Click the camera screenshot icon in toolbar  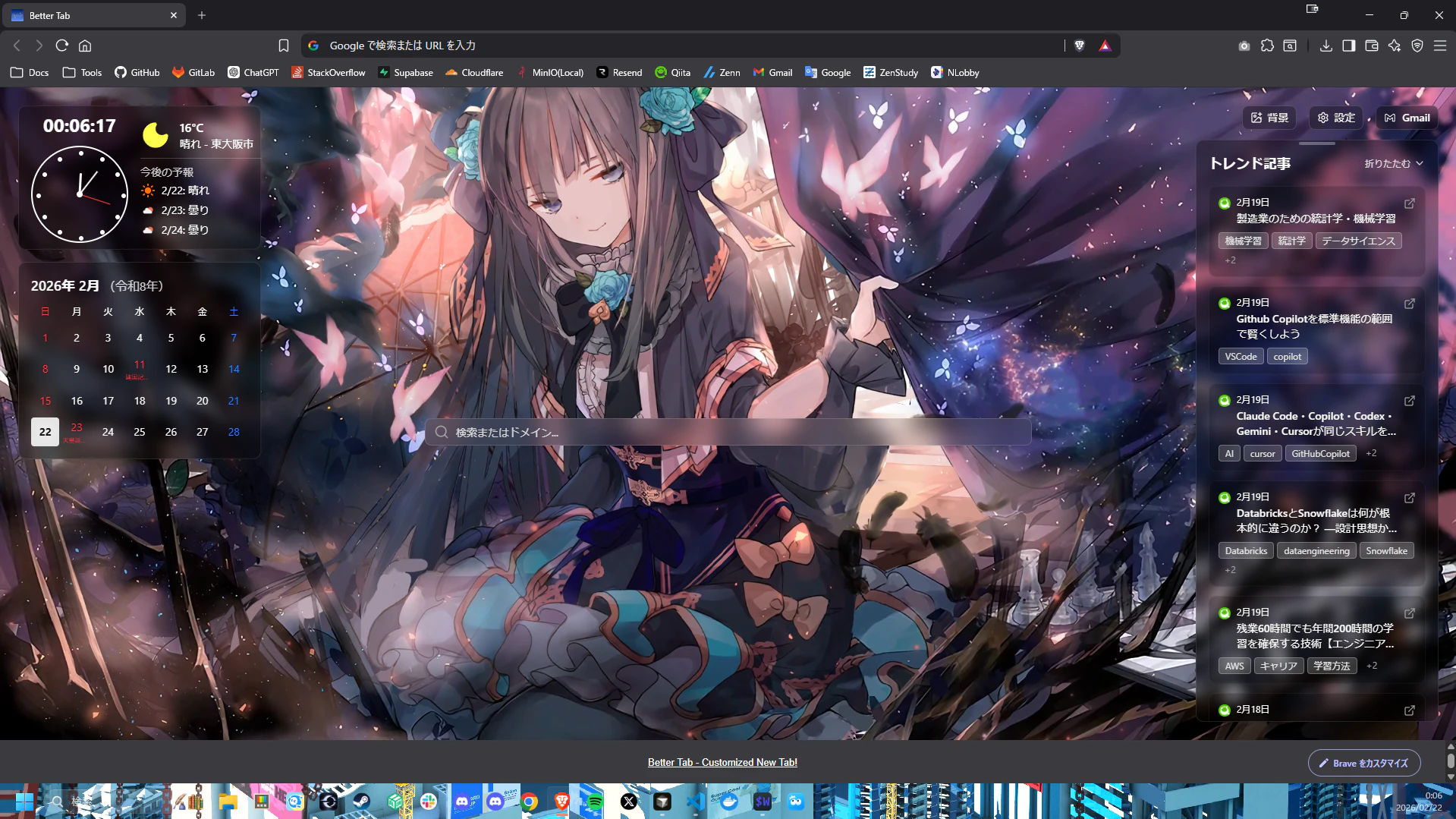pos(1244,46)
